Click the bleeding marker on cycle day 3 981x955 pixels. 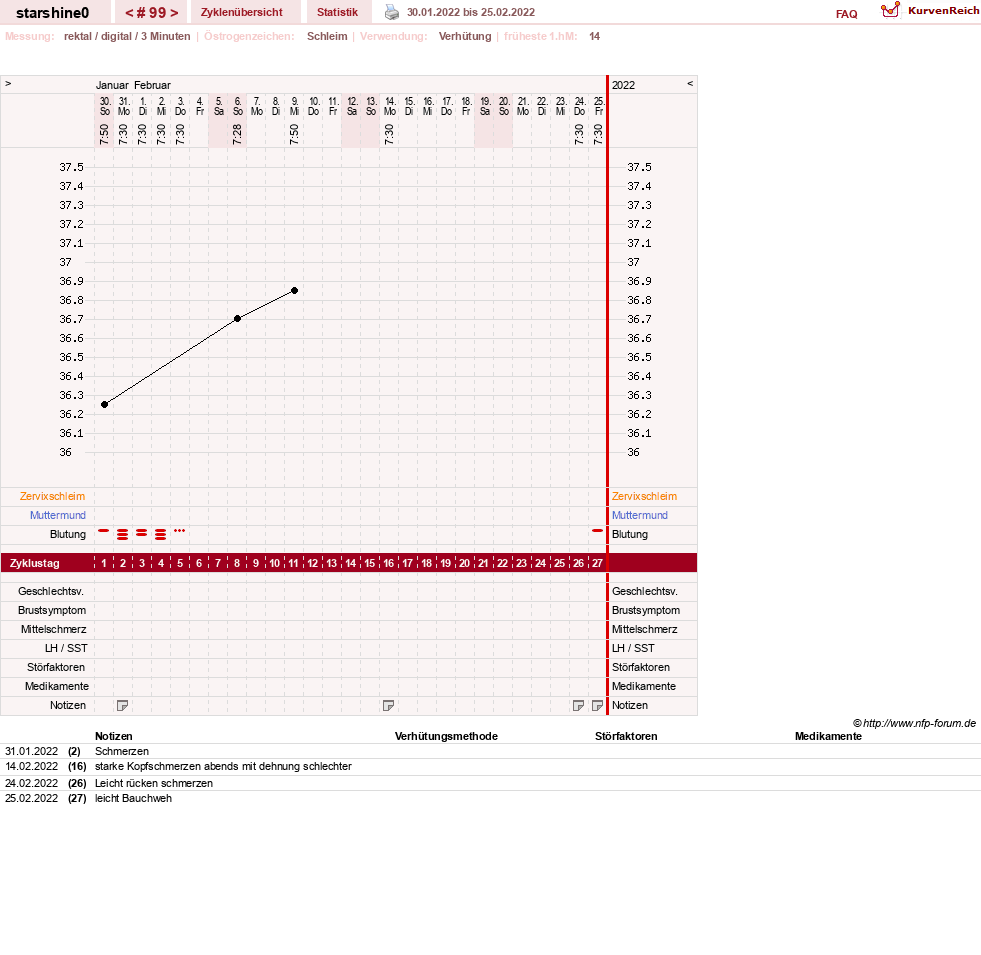[x=142, y=533]
